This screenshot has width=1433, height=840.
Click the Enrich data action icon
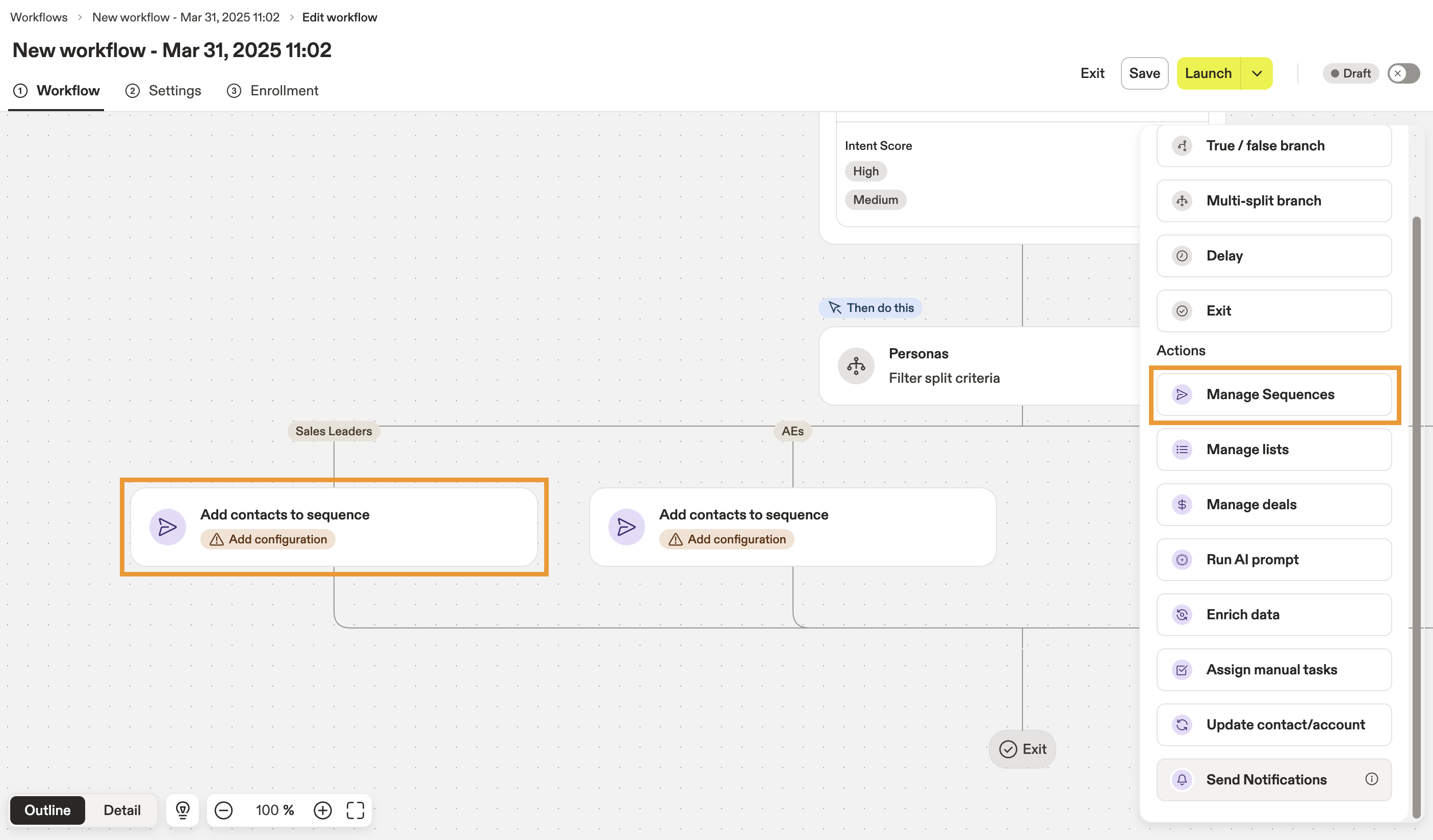pos(1182,614)
